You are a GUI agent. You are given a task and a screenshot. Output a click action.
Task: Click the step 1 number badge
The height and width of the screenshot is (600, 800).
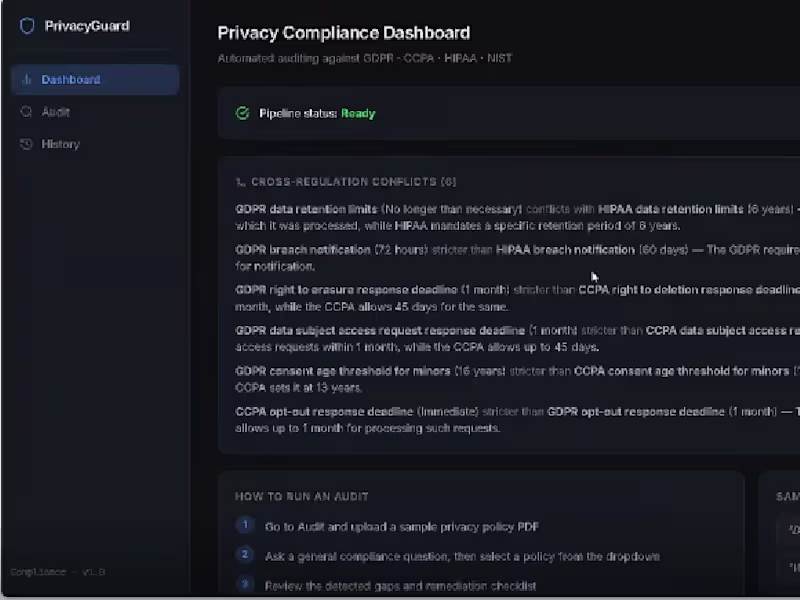(245, 524)
